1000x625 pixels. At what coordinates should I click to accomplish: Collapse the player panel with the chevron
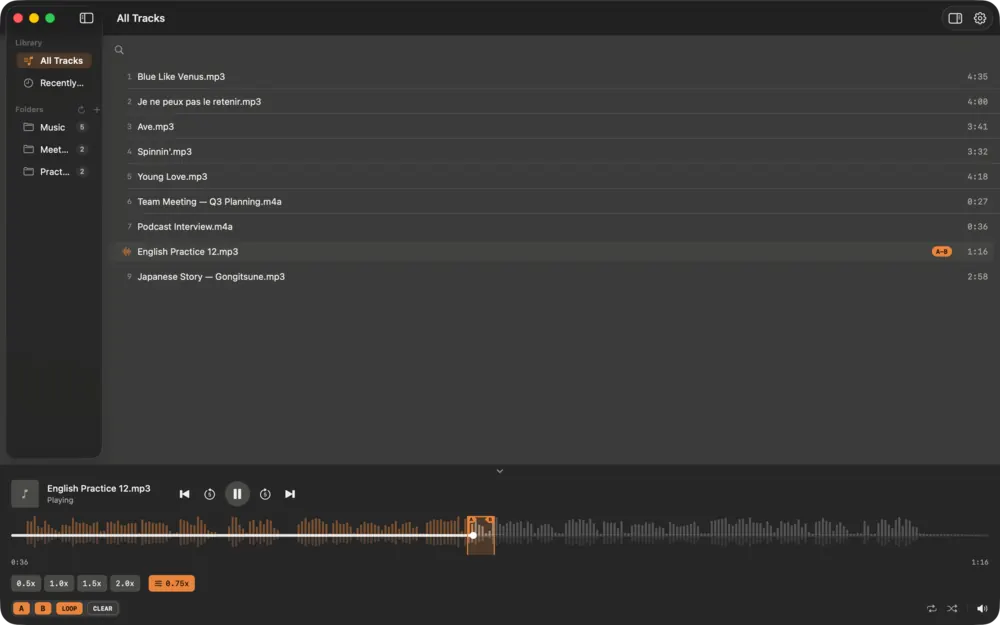[500, 471]
